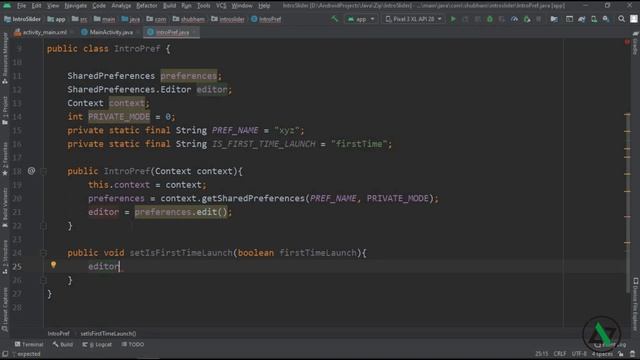Open the Build Variants side panel
This screenshot has height=360, width=640.
pos(5,208)
